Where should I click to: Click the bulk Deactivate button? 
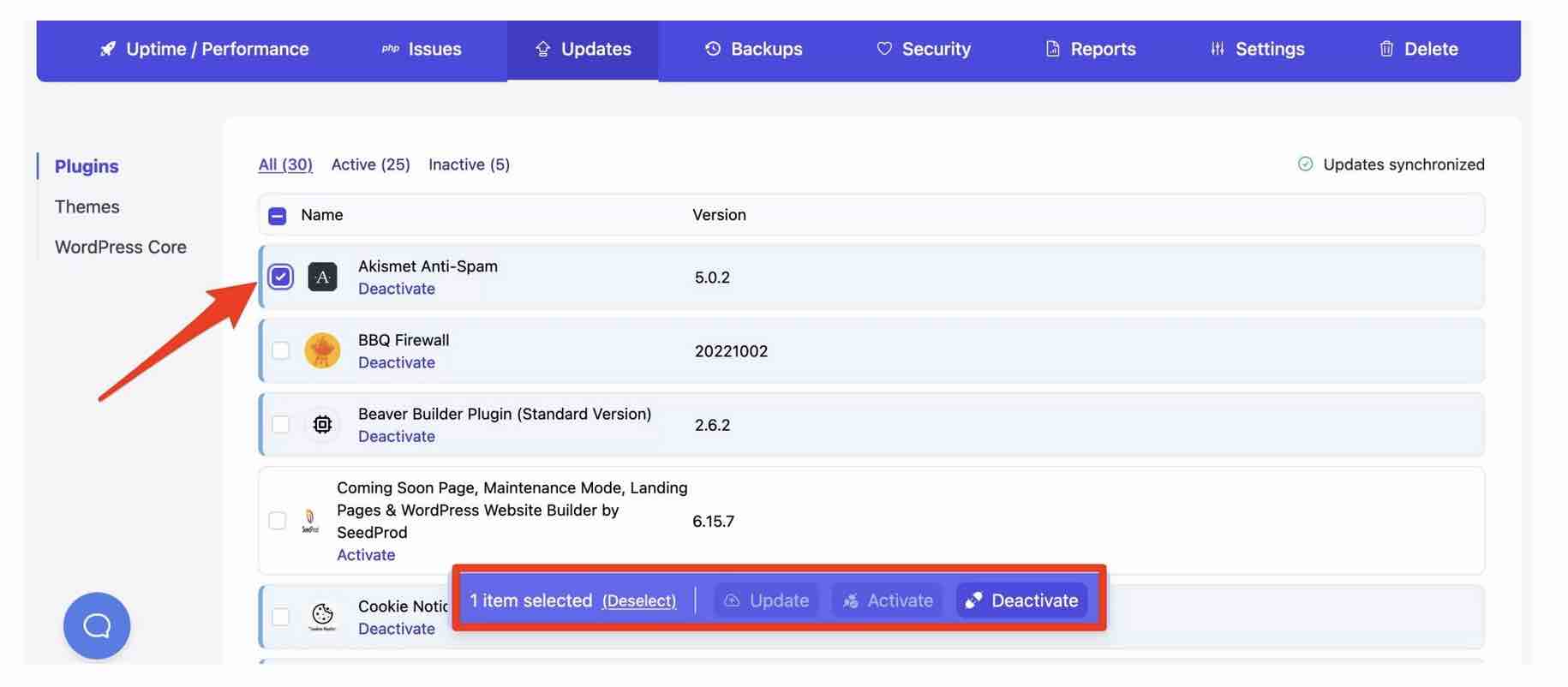pos(1021,600)
